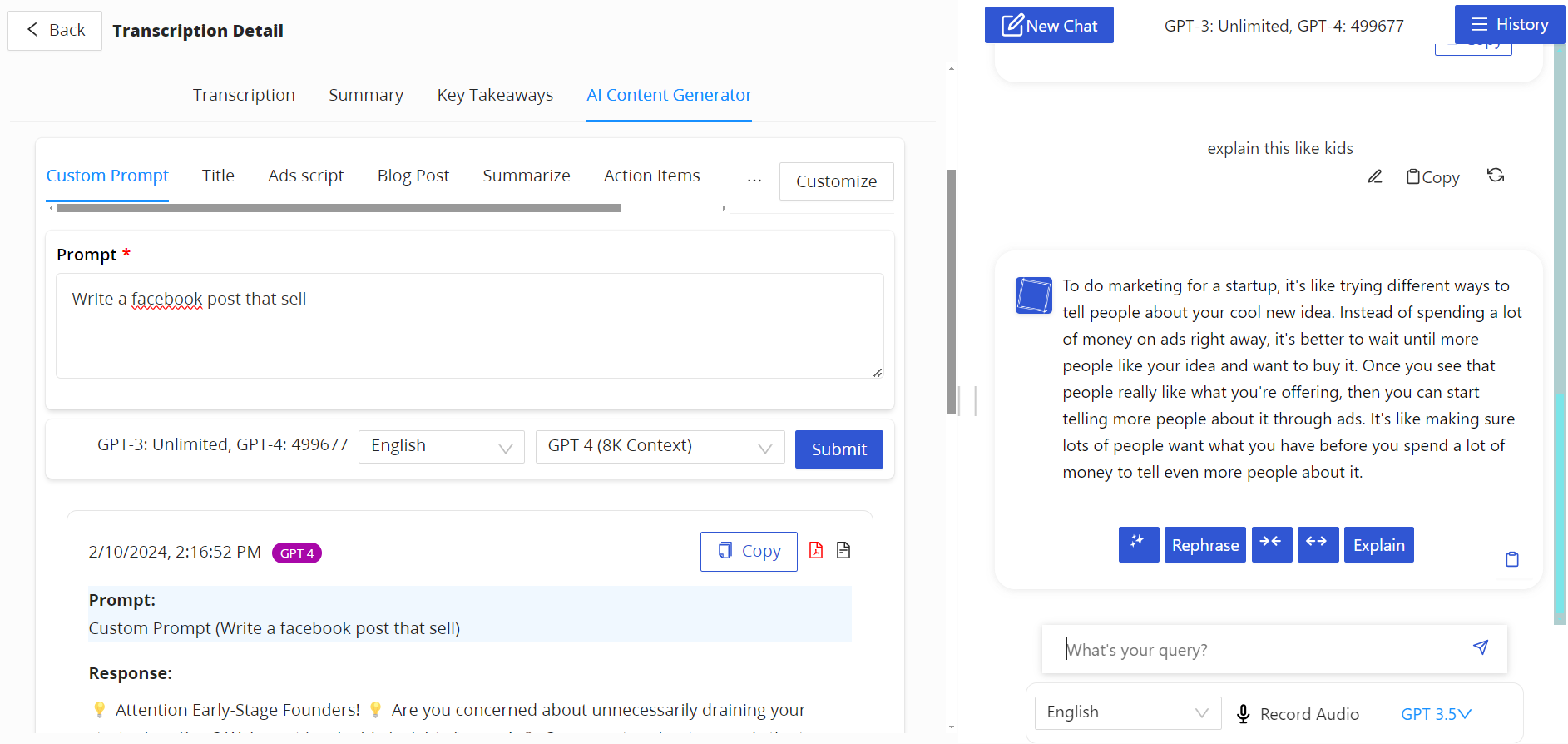Open the chat language English dropdown
This screenshot has height=744, width=1568.
[1127, 713]
